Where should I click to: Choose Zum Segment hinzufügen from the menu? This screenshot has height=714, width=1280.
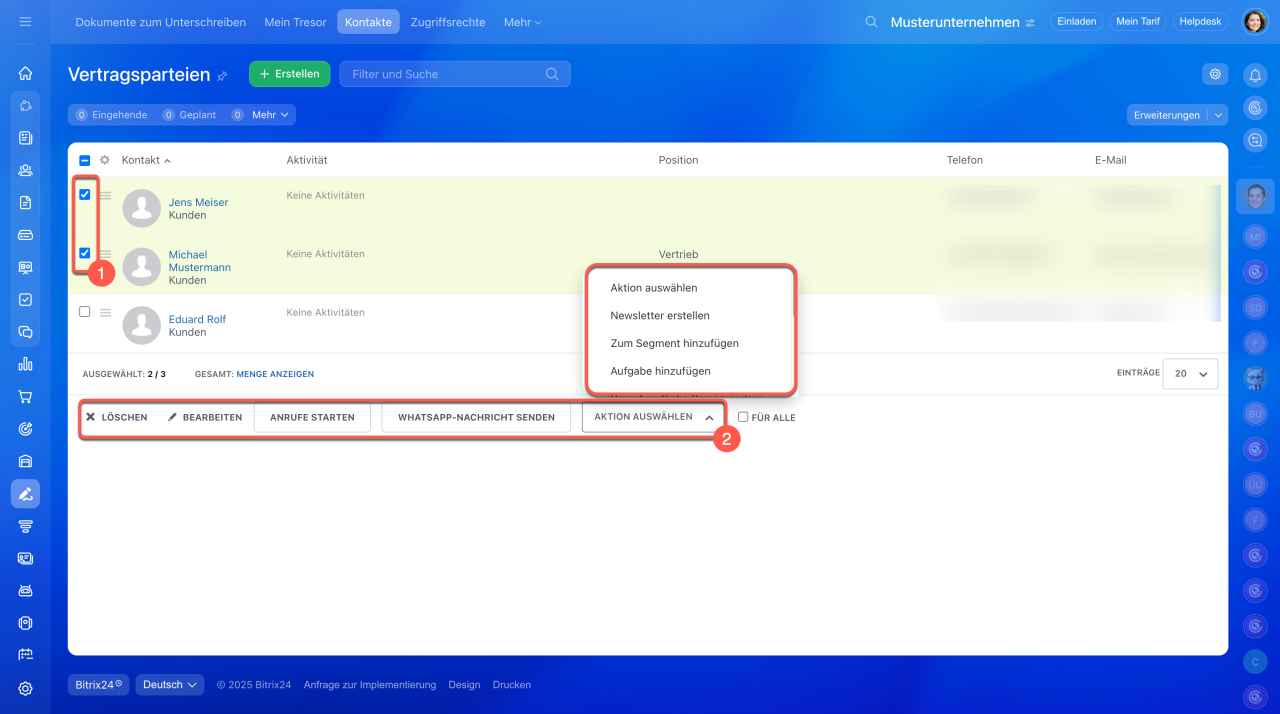pos(675,343)
